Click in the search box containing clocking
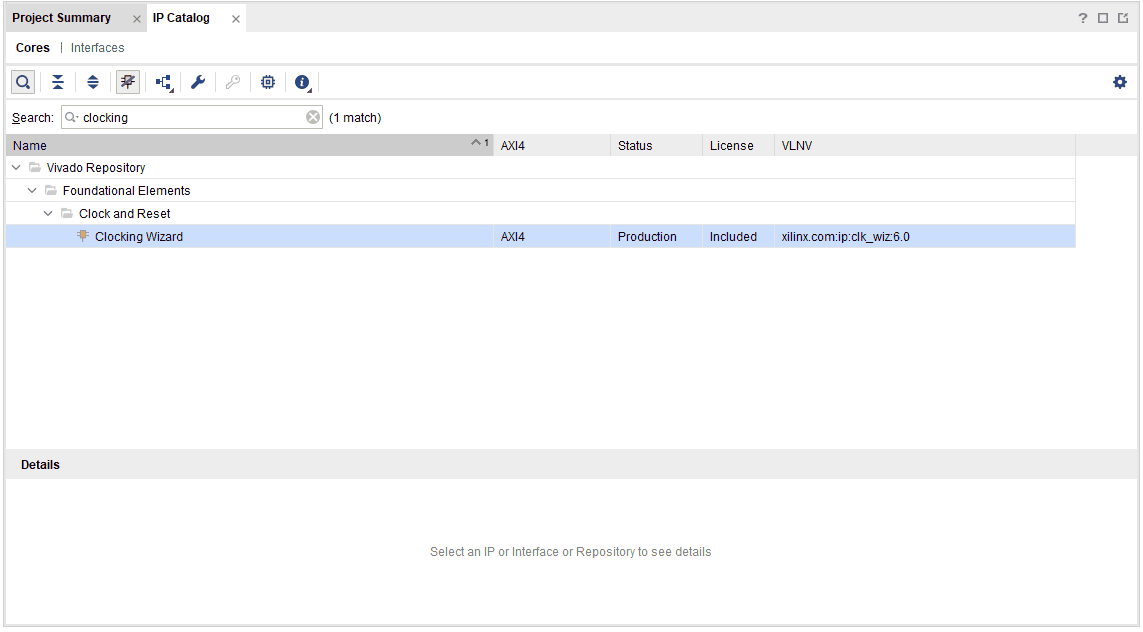 click(x=190, y=117)
